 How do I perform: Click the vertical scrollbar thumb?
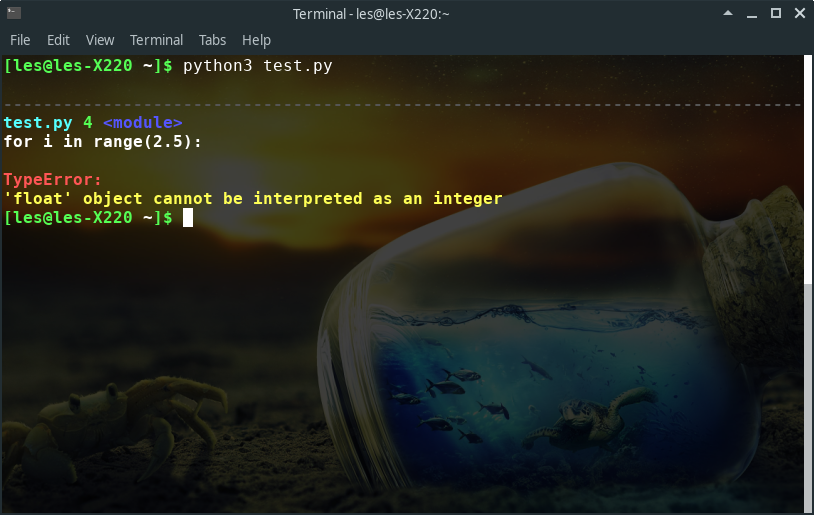[x=808, y=170]
